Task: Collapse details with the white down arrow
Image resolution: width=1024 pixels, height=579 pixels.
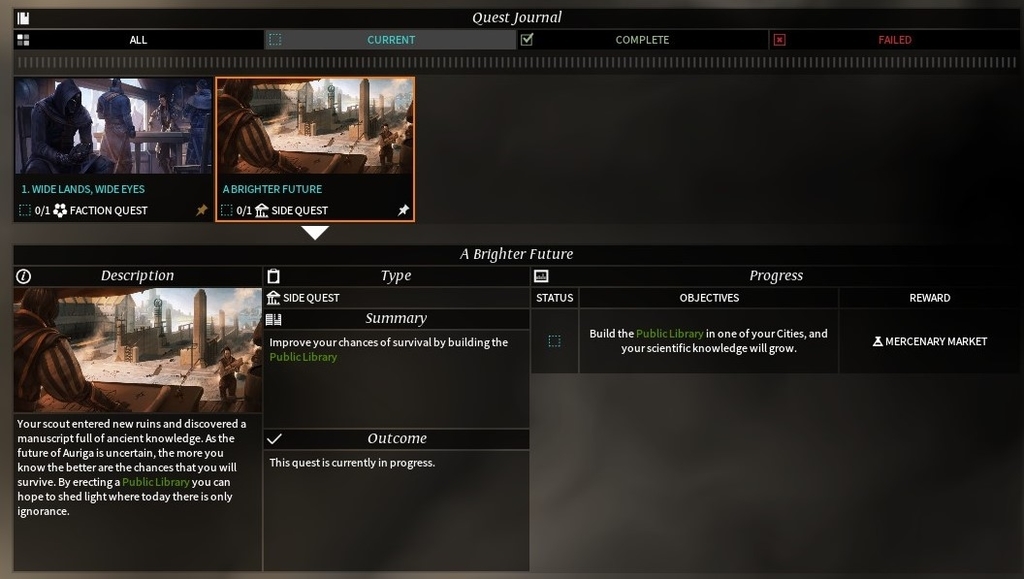Action: (315, 232)
